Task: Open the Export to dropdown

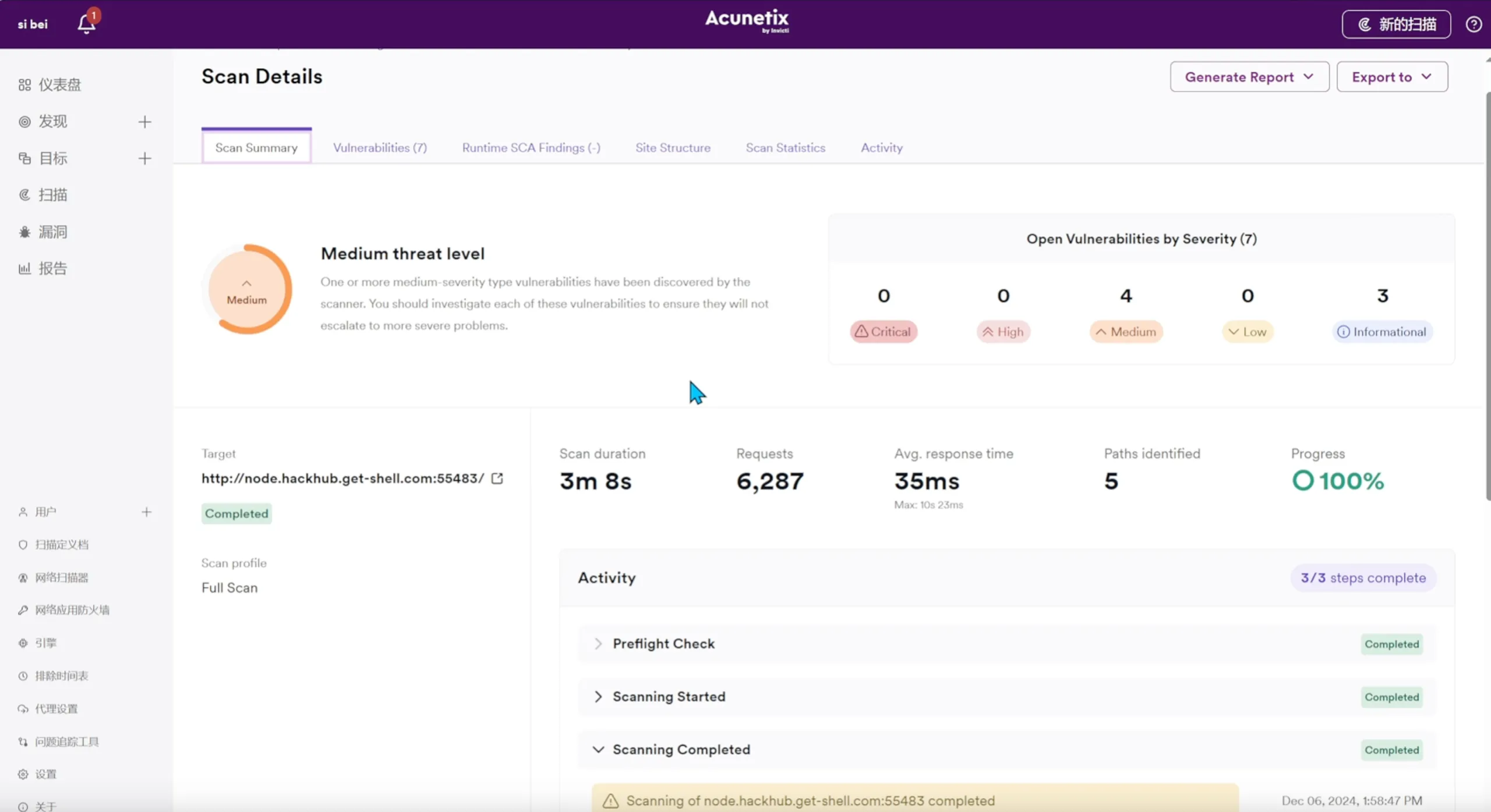Action: [1391, 77]
